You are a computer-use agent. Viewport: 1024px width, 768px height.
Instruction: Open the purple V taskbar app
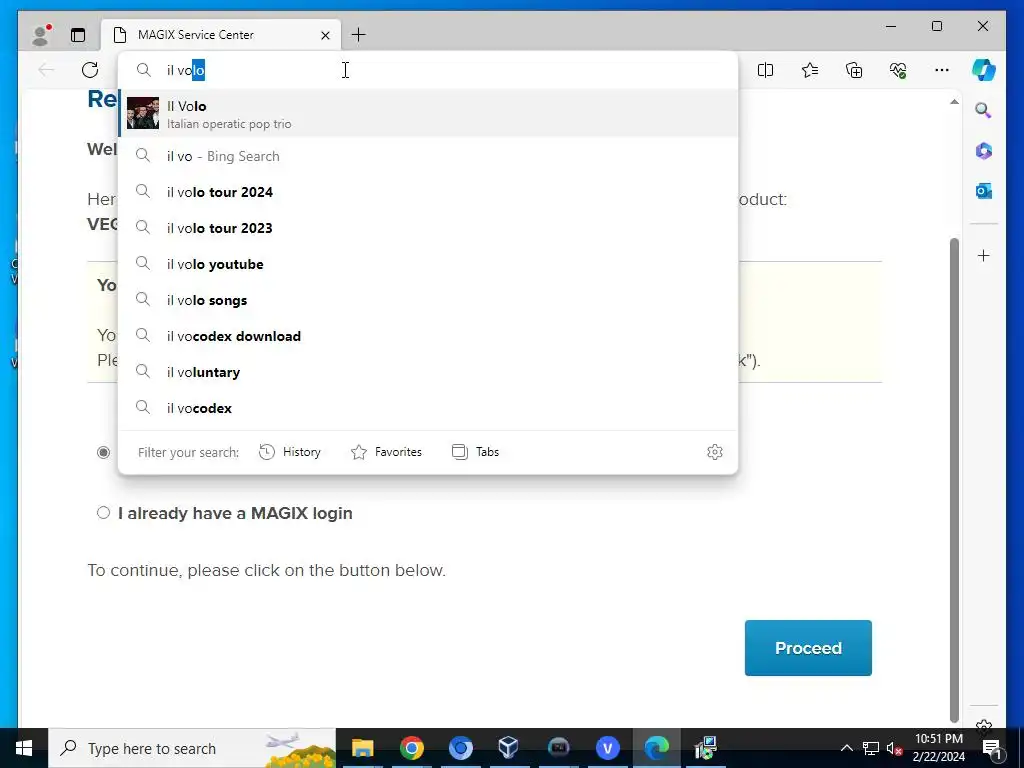(607, 748)
